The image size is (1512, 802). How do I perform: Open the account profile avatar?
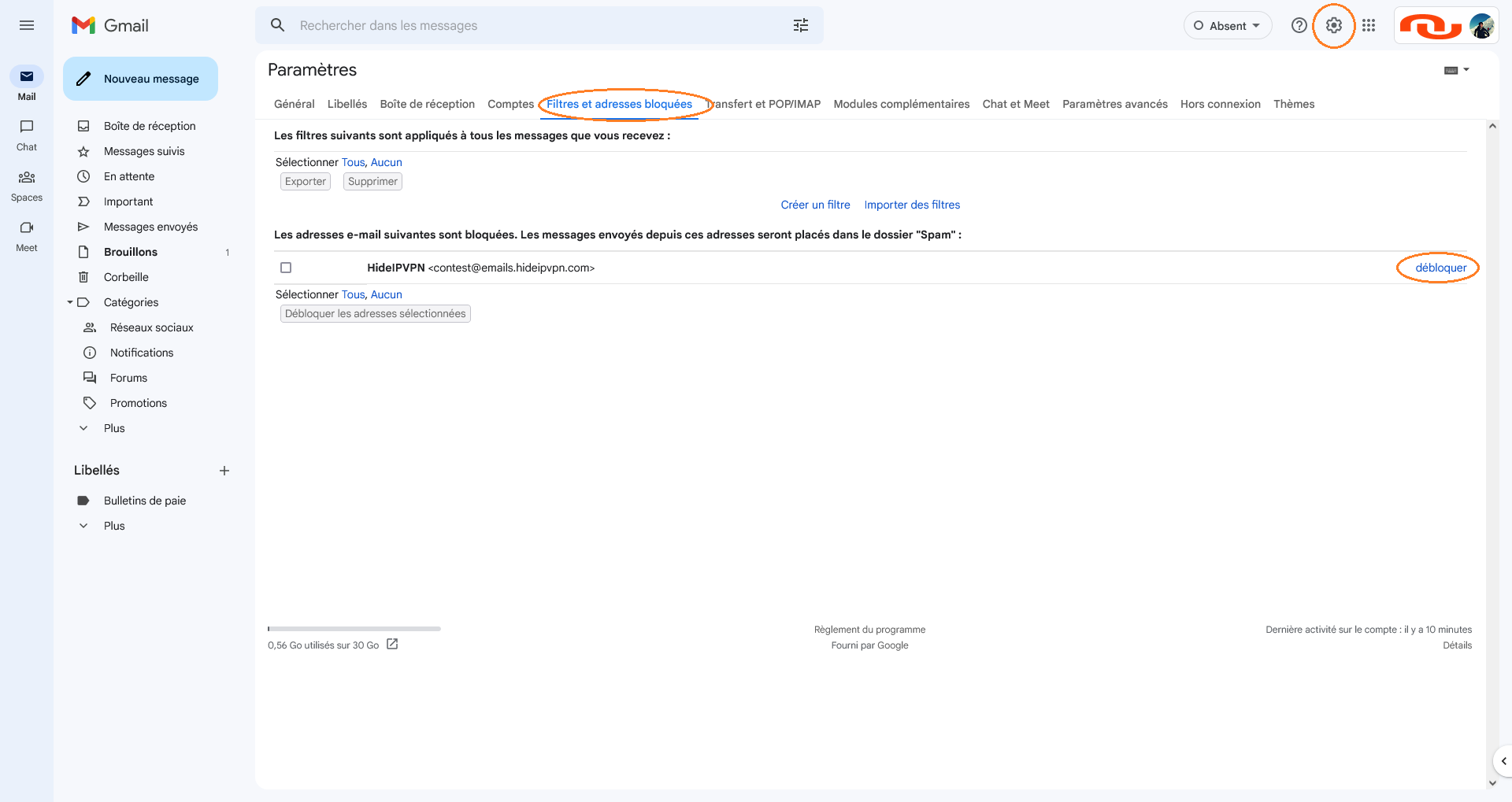tap(1482, 25)
